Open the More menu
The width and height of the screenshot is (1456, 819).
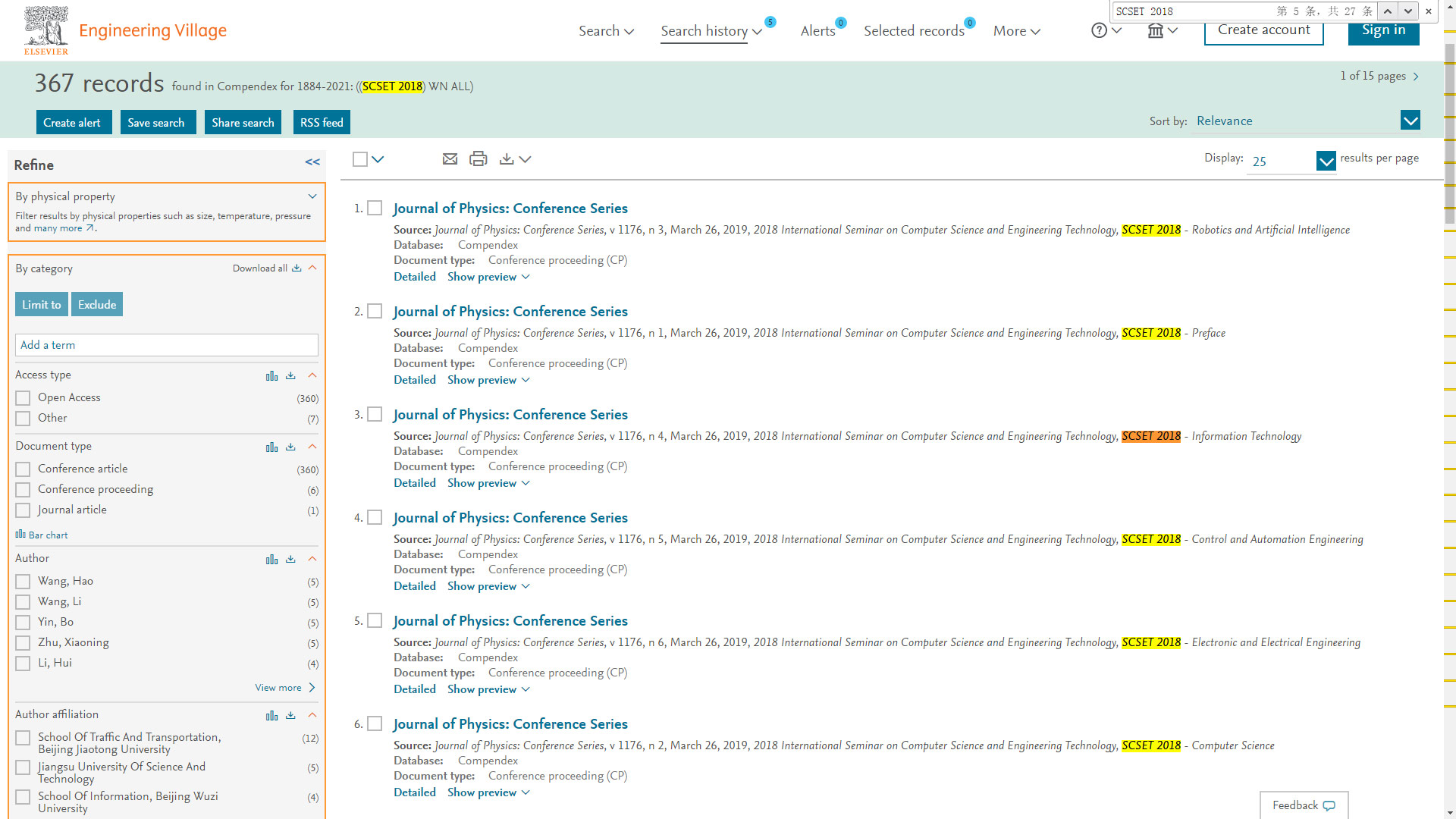[x=1017, y=31]
